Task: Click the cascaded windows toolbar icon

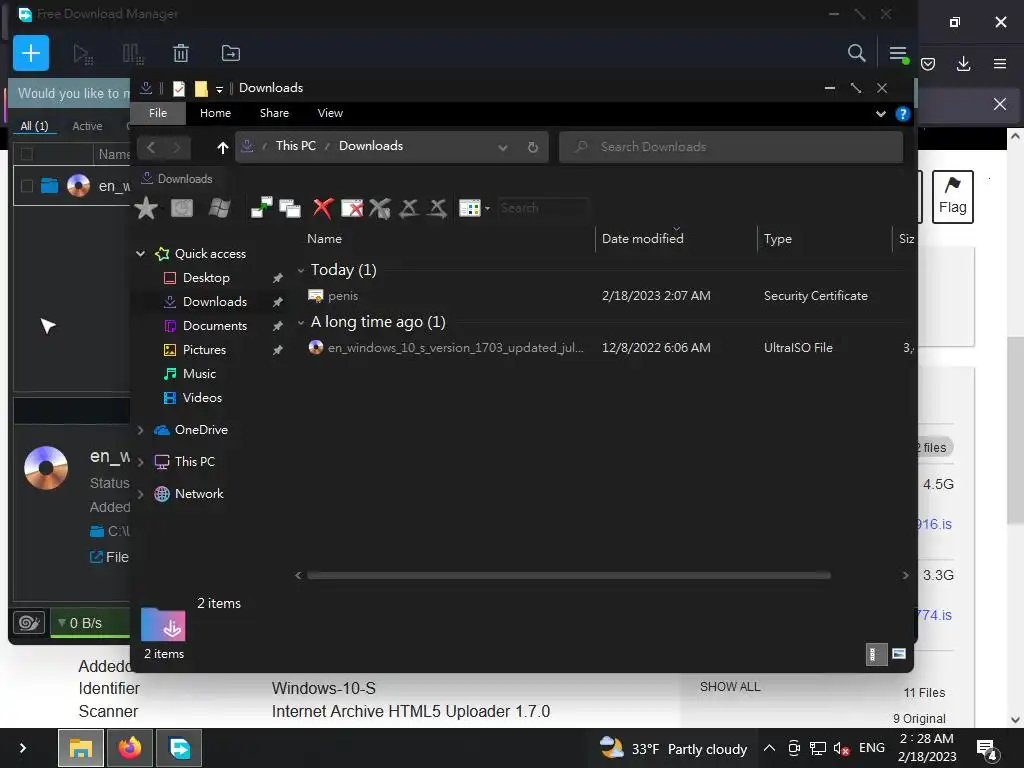Action: click(x=290, y=208)
